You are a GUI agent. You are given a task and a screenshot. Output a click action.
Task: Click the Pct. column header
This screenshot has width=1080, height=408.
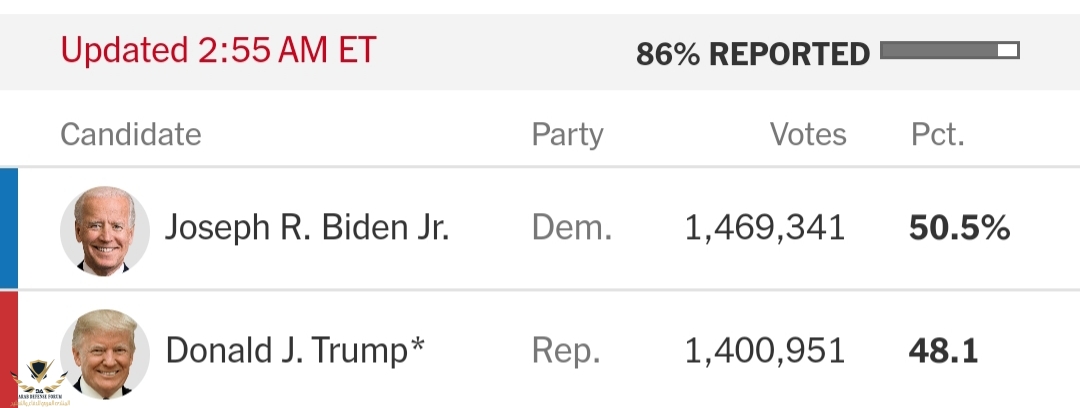pos(937,134)
